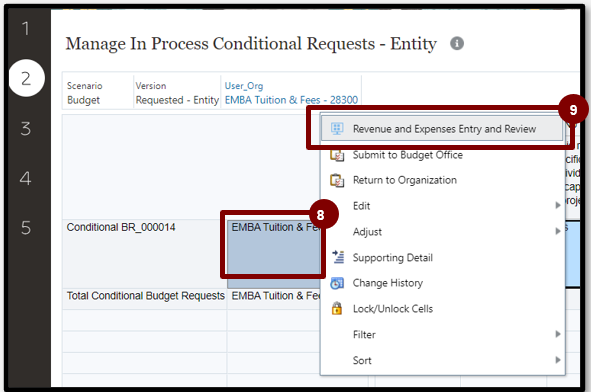This screenshot has height=392, width=591.
Task: Select EMBA Tuition cell in Total Conditional row
Action: [x=274, y=299]
